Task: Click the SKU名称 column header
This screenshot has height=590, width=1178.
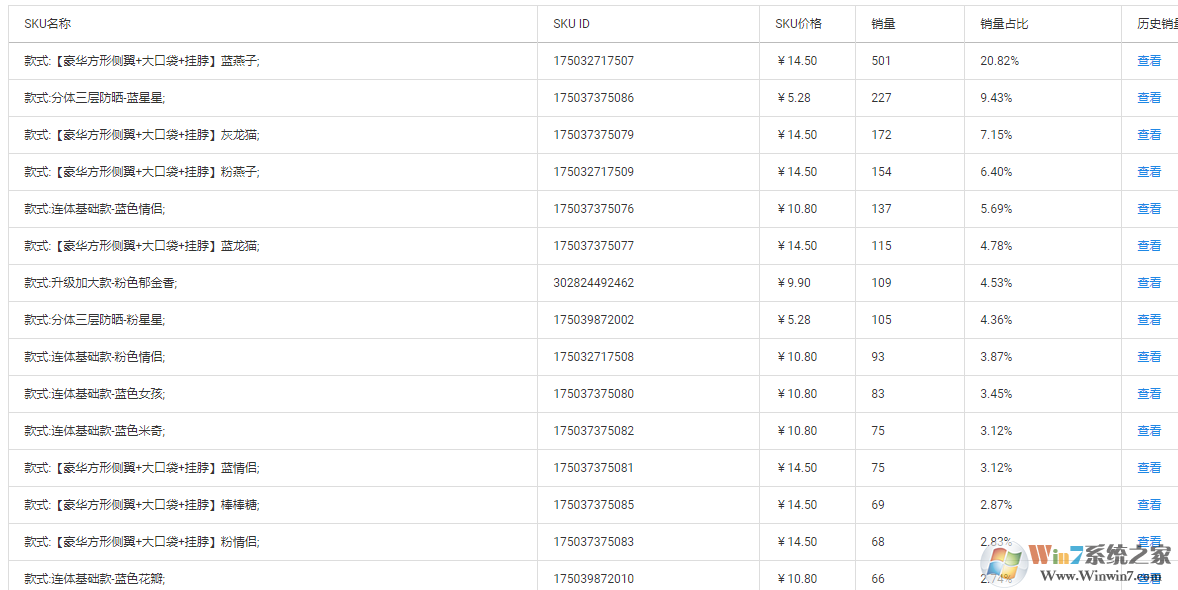Action: (47, 24)
